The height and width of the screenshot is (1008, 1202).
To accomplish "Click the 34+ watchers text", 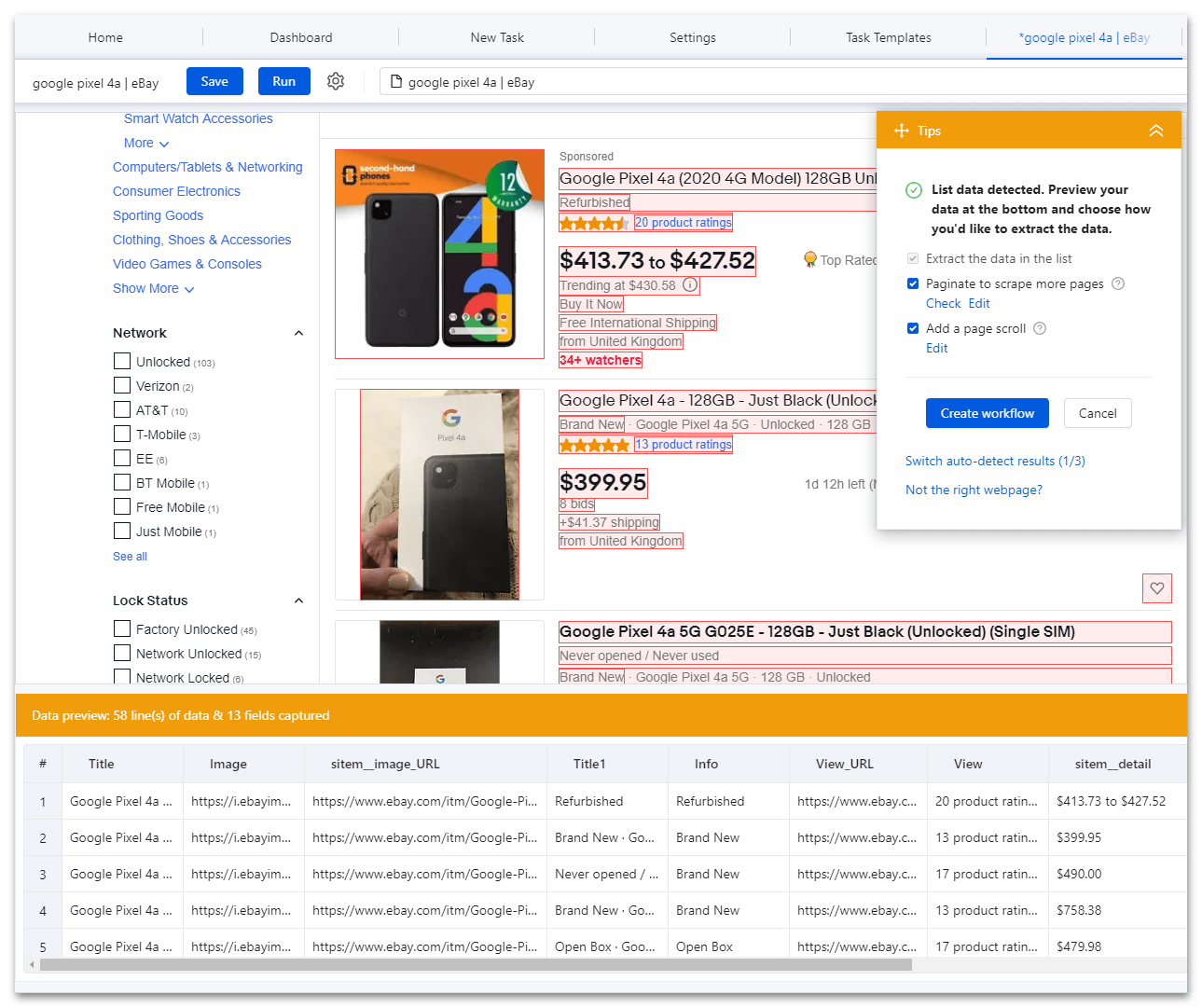I will tap(601, 360).
